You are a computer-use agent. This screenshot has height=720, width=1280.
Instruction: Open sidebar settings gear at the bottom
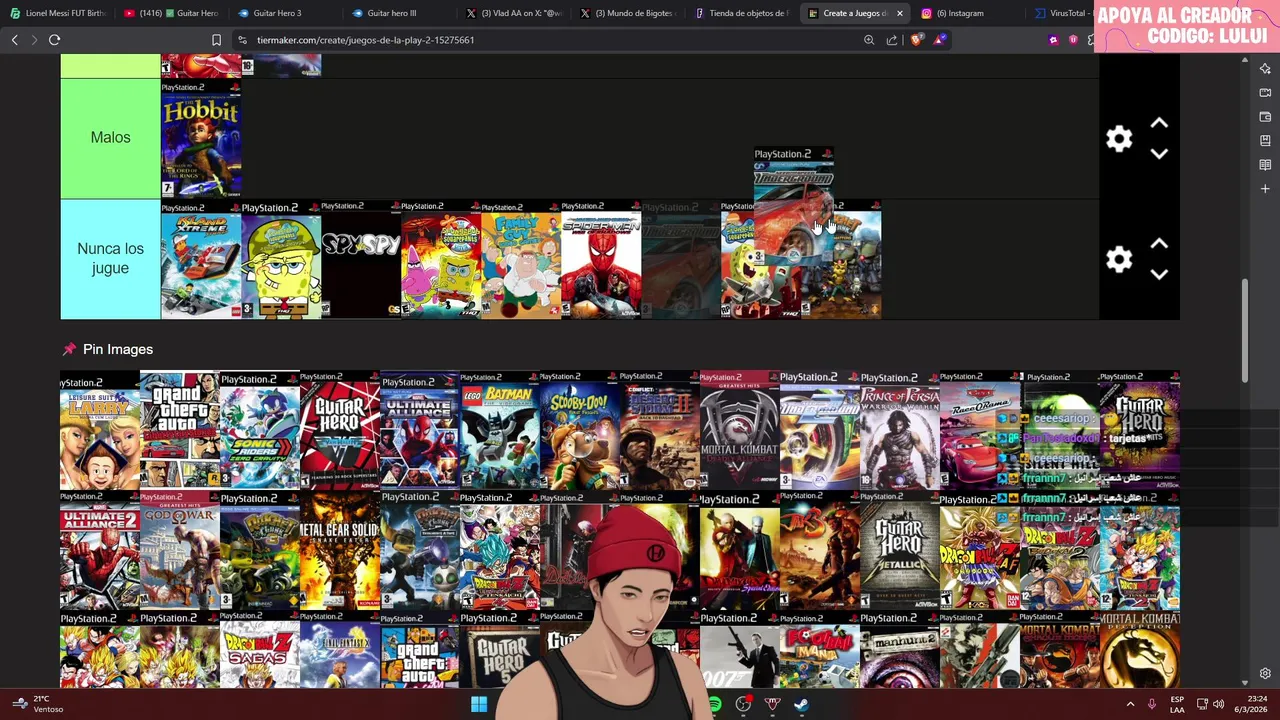tap(1265, 674)
